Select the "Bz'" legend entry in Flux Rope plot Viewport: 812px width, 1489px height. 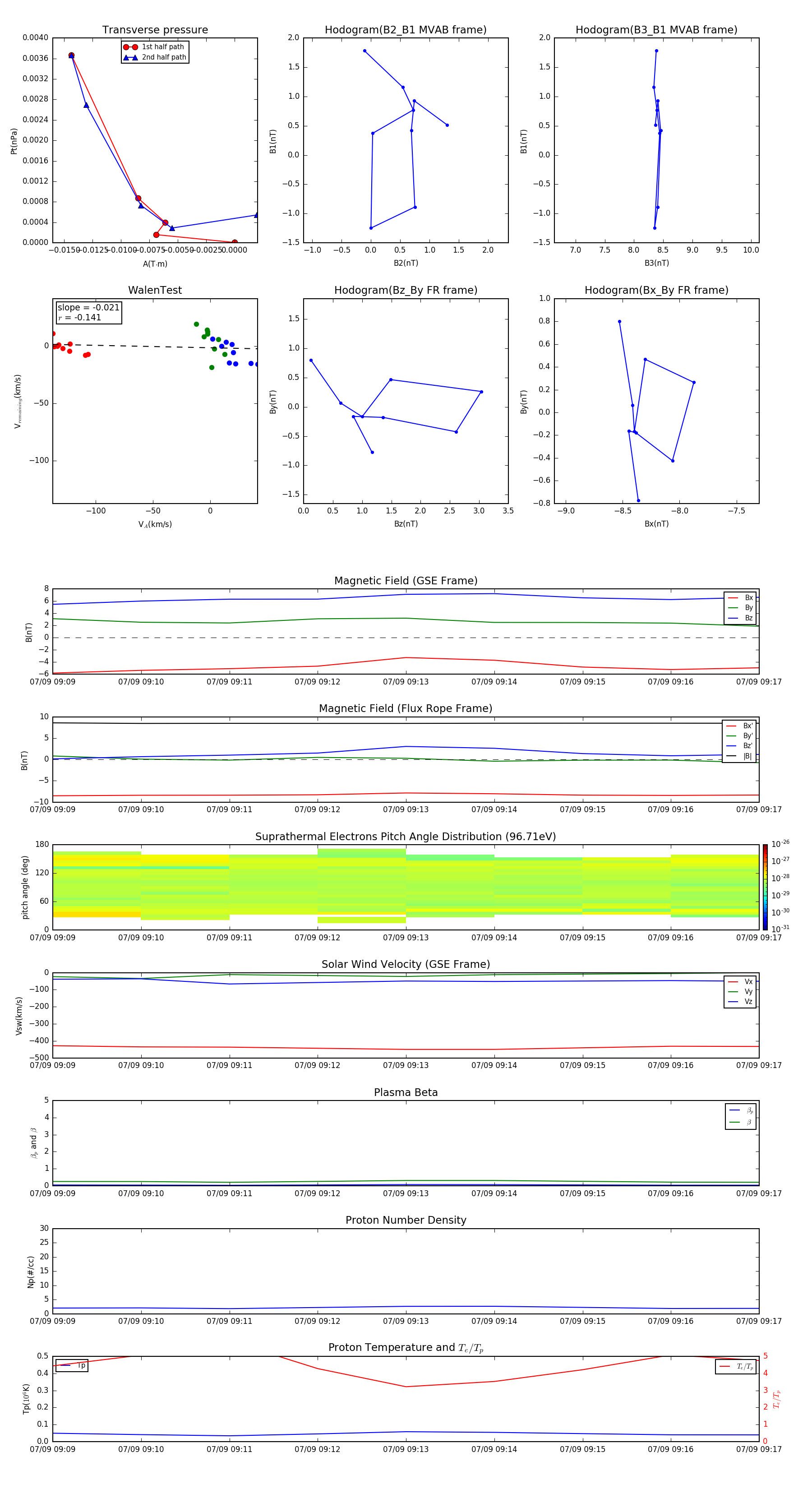(740, 746)
